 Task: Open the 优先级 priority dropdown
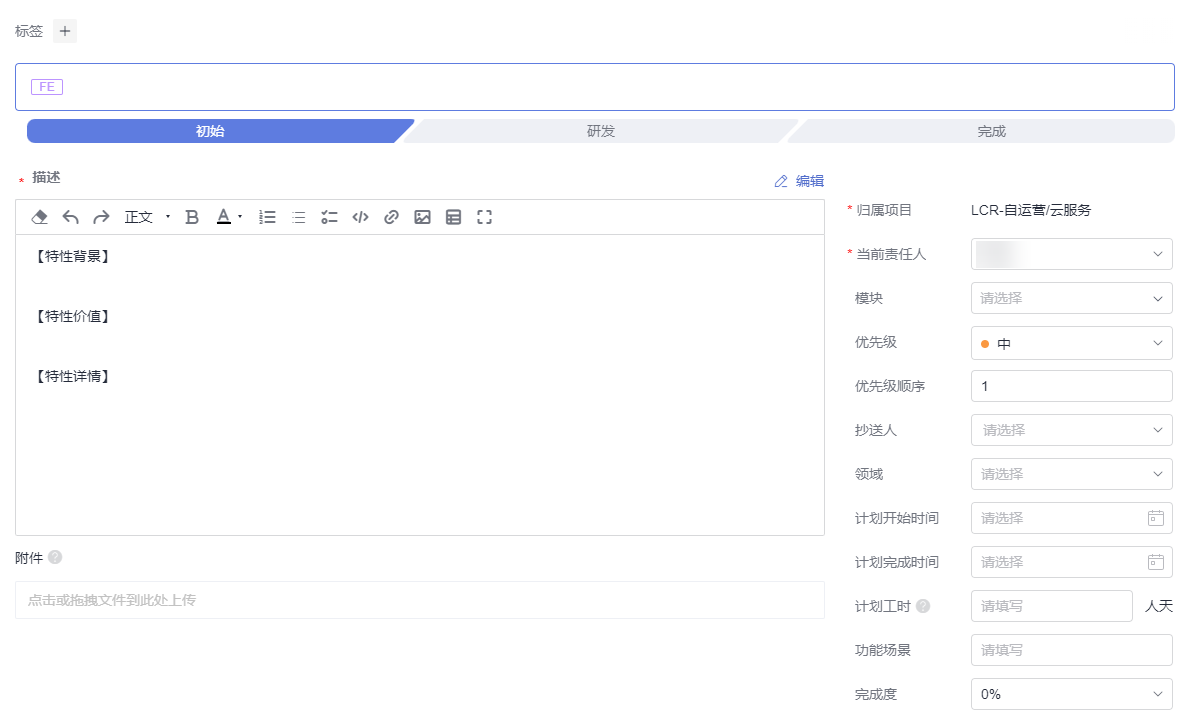click(1071, 343)
